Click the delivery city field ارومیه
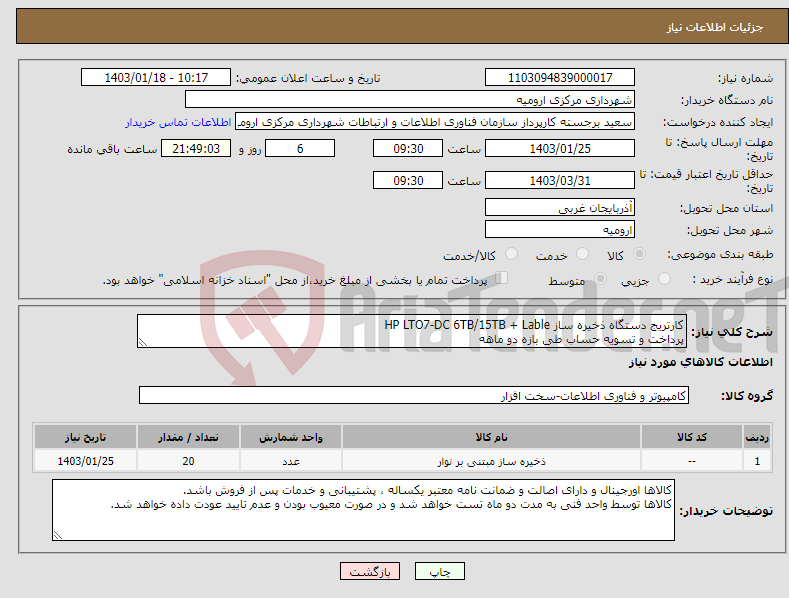Viewport: 789px width, 598px height. [x=560, y=230]
